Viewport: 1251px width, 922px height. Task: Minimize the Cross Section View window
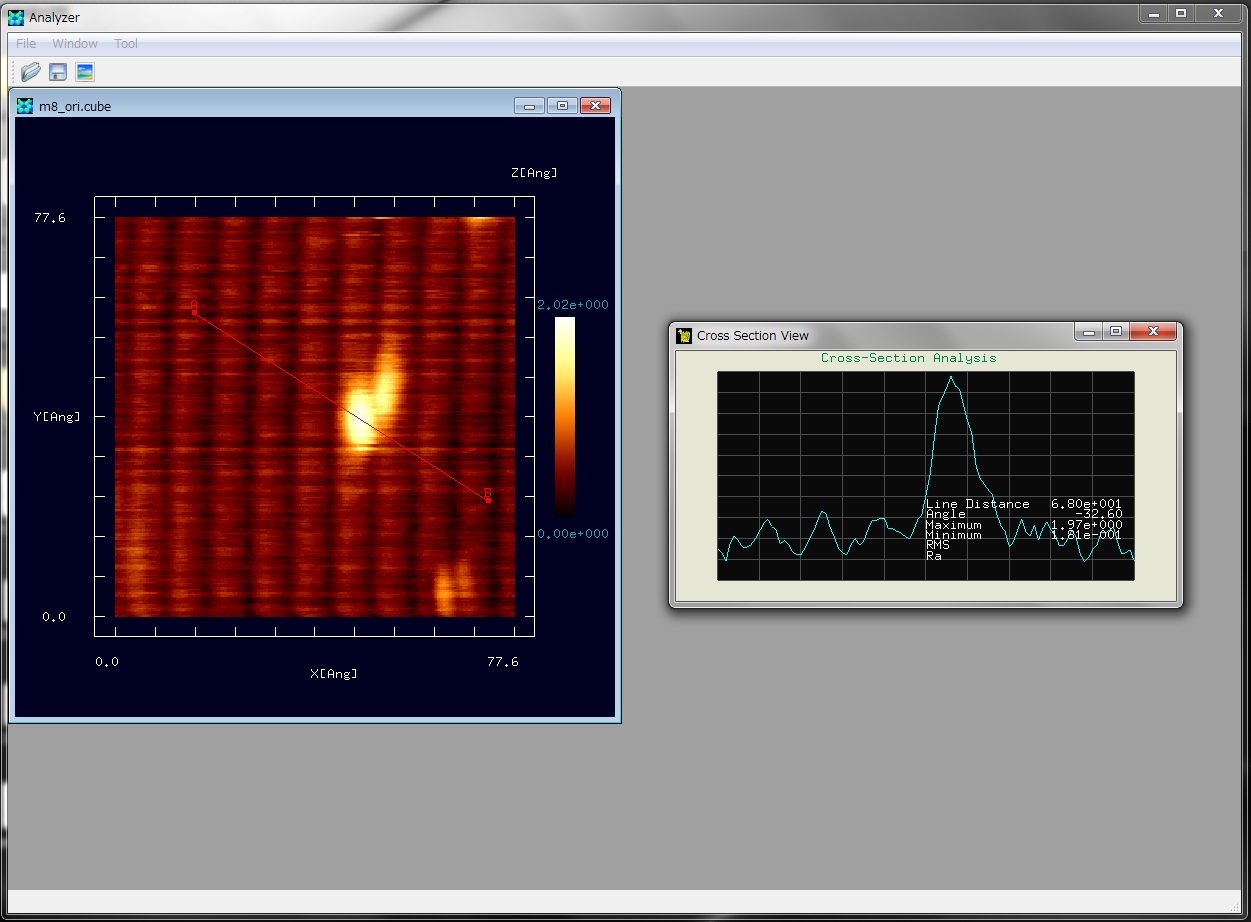pos(1089,332)
